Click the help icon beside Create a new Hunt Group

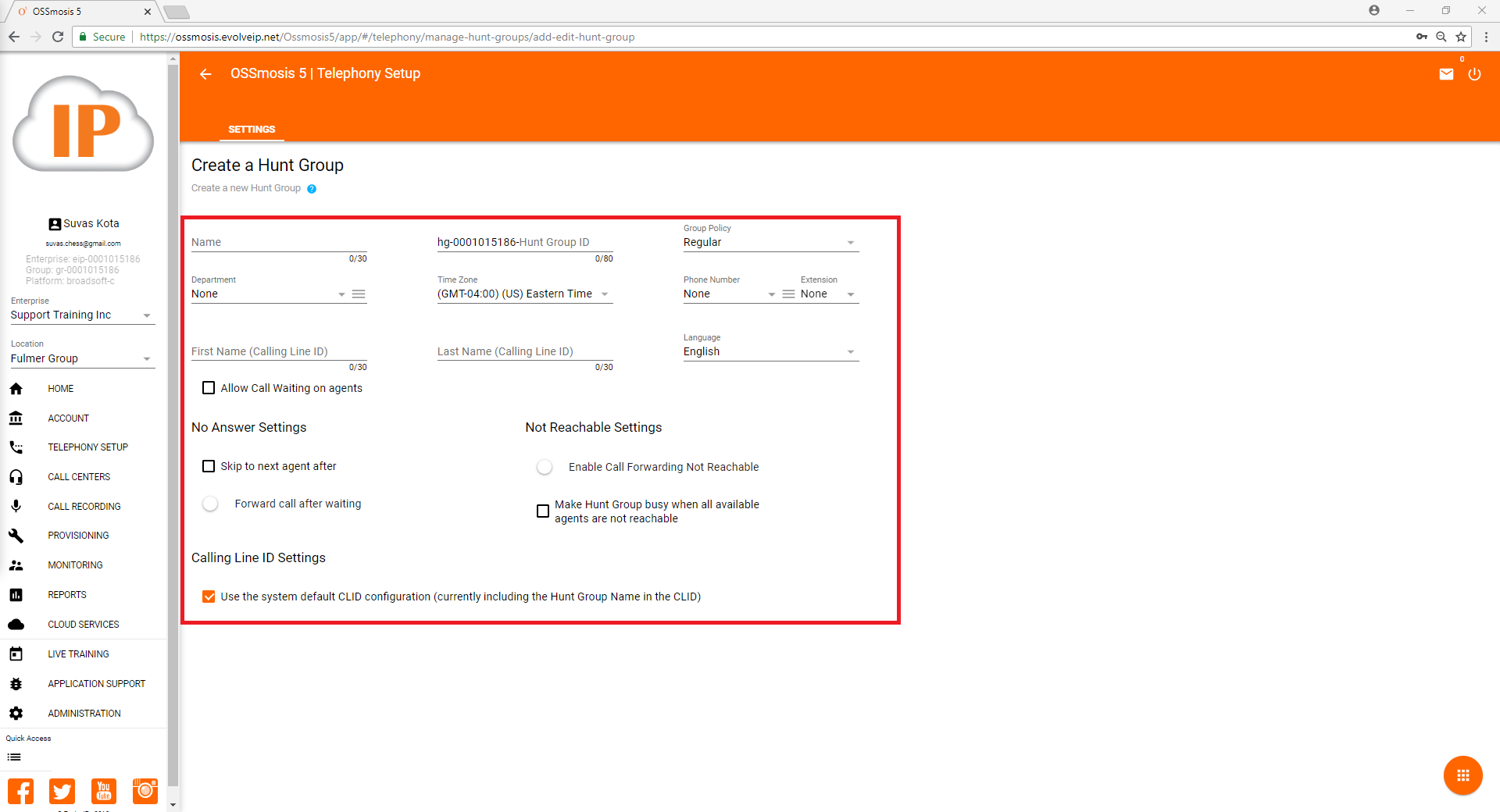312,189
